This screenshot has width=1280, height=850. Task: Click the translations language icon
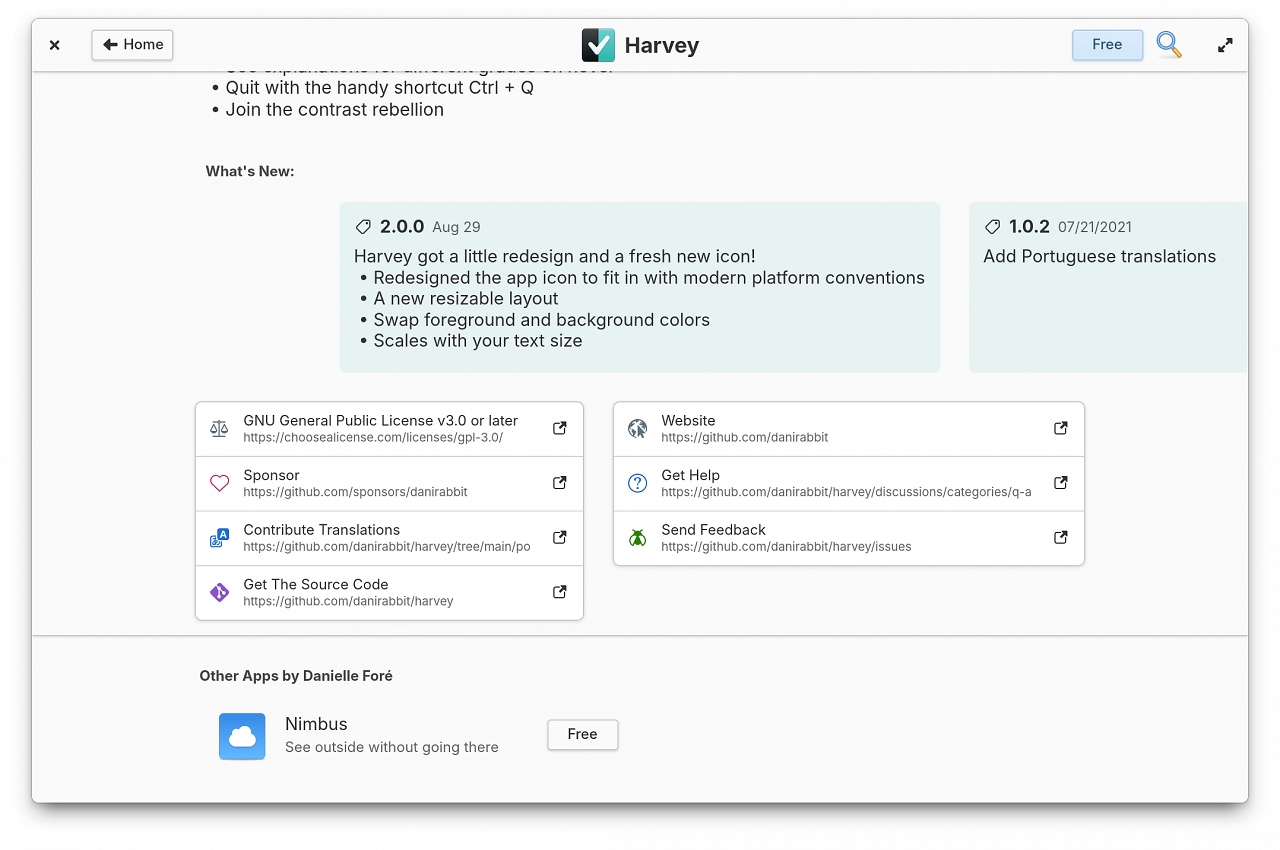pyautogui.click(x=219, y=538)
